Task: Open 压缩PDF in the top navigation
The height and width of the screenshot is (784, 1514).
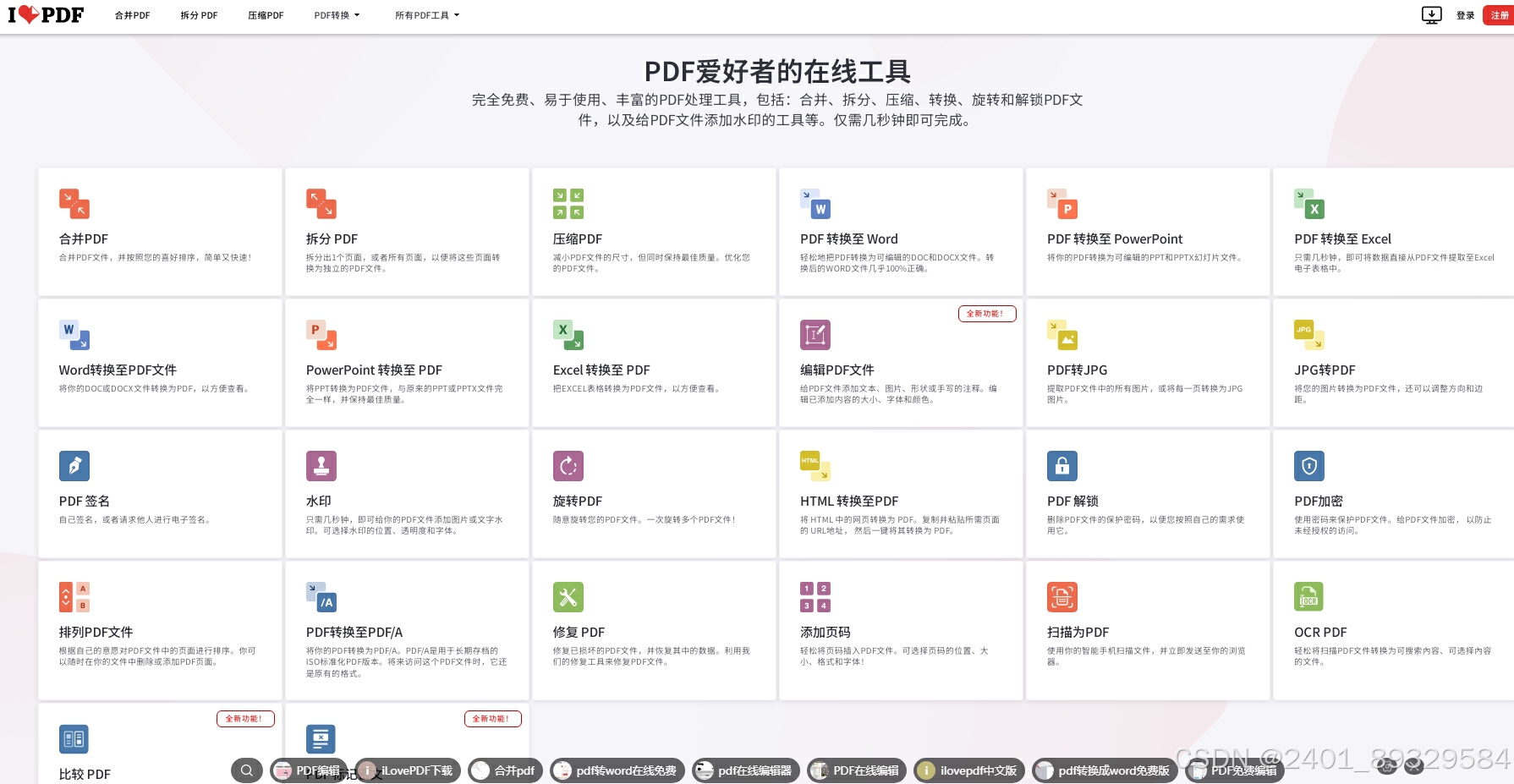Action: 266,15
